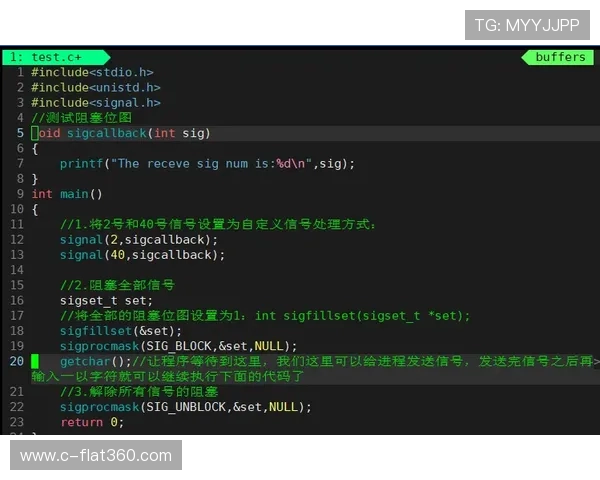The height and width of the screenshot is (480, 600).
Task: Click the wrapped comment 输入一以字符就可以继续执行下面的代码了
Action: tap(168, 377)
